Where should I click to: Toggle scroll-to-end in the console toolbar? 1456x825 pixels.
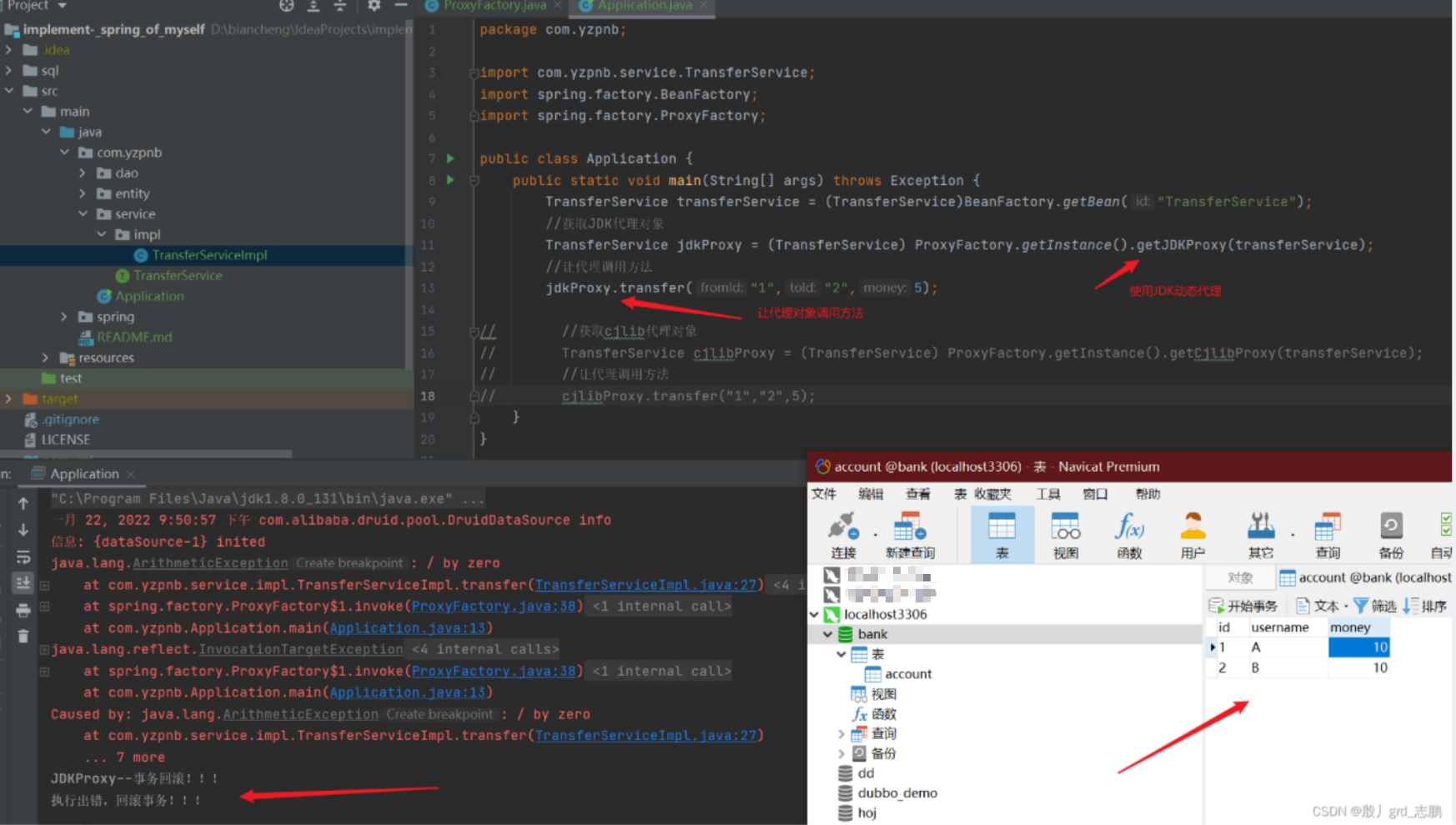(23, 583)
